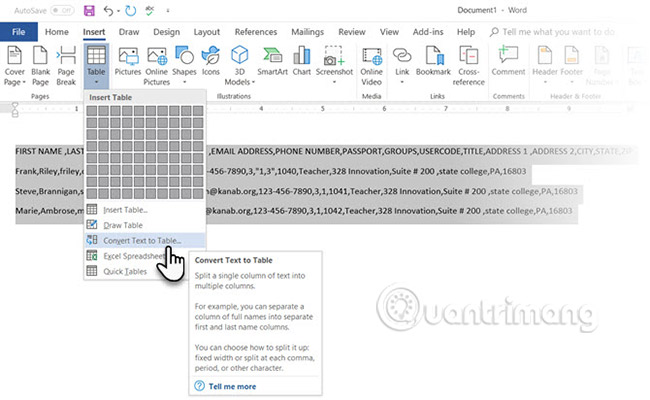
Task: Insert a Blank Page
Action: pyautogui.click(x=40, y=65)
